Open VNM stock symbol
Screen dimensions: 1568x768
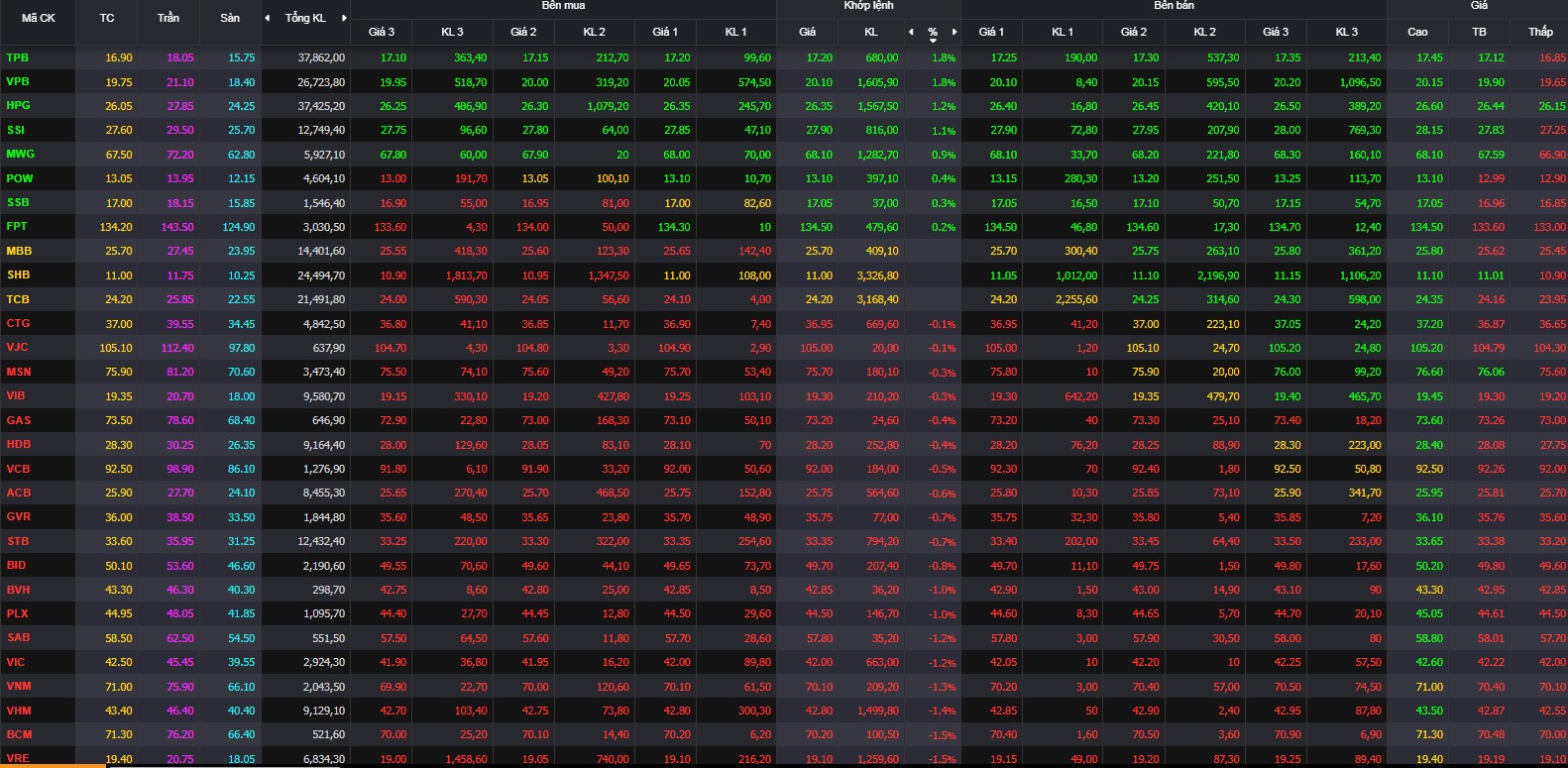pos(19,686)
